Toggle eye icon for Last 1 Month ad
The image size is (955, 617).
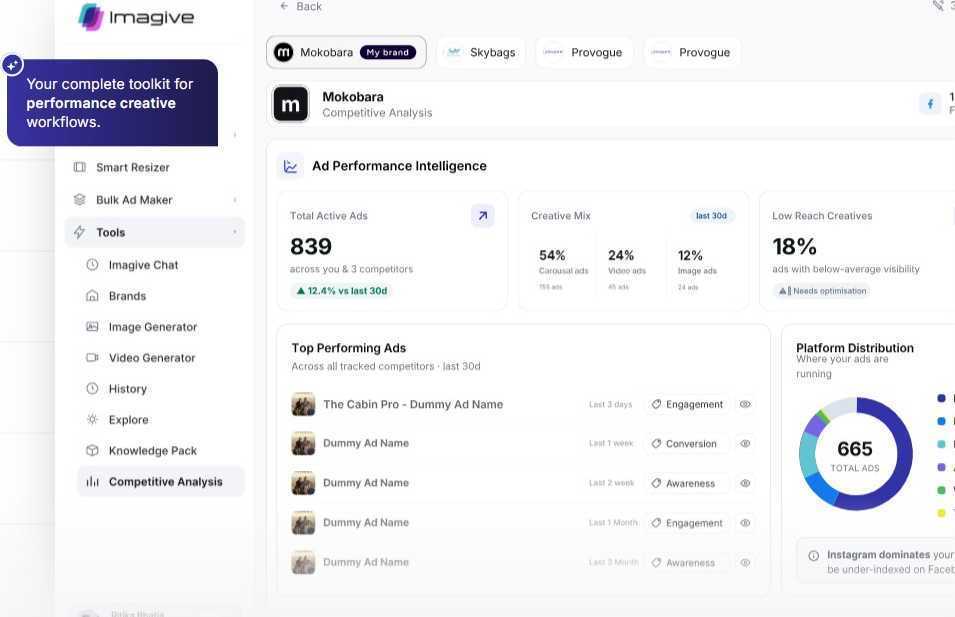tap(745, 523)
